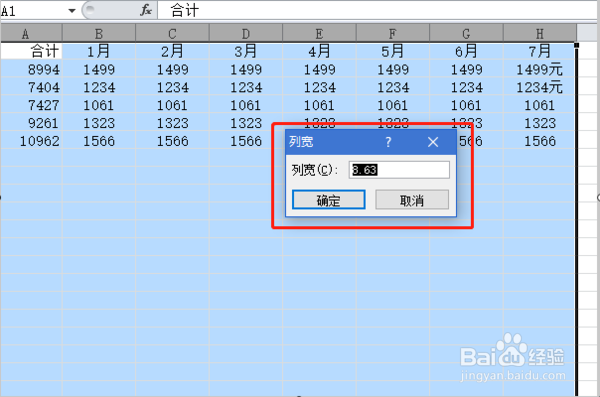Click cell A1 containing 合计
This screenshot has height=397, width=600.
[31, 51]
